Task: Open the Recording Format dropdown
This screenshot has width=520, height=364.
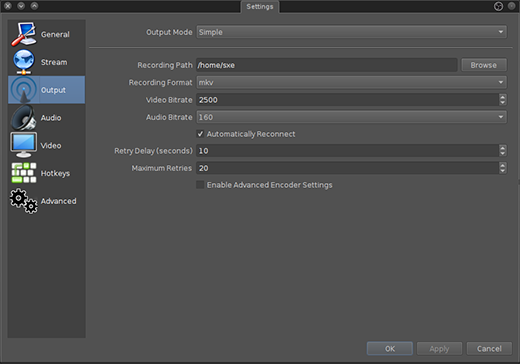Action: pyautogui.click(x=352, y=82)
